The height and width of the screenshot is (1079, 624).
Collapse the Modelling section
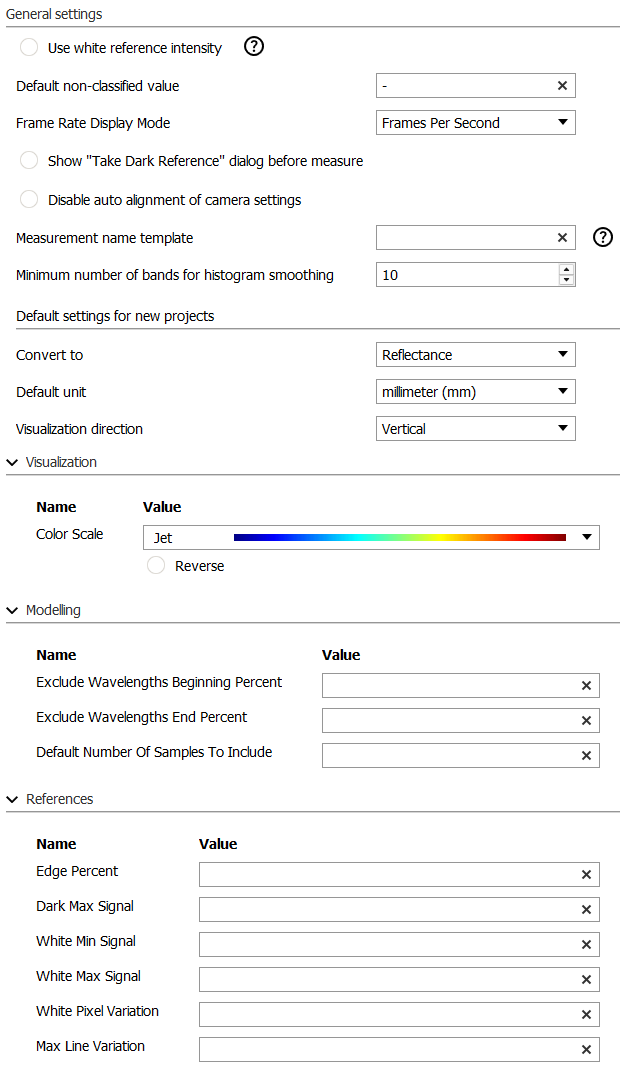[x=12, y=610]
